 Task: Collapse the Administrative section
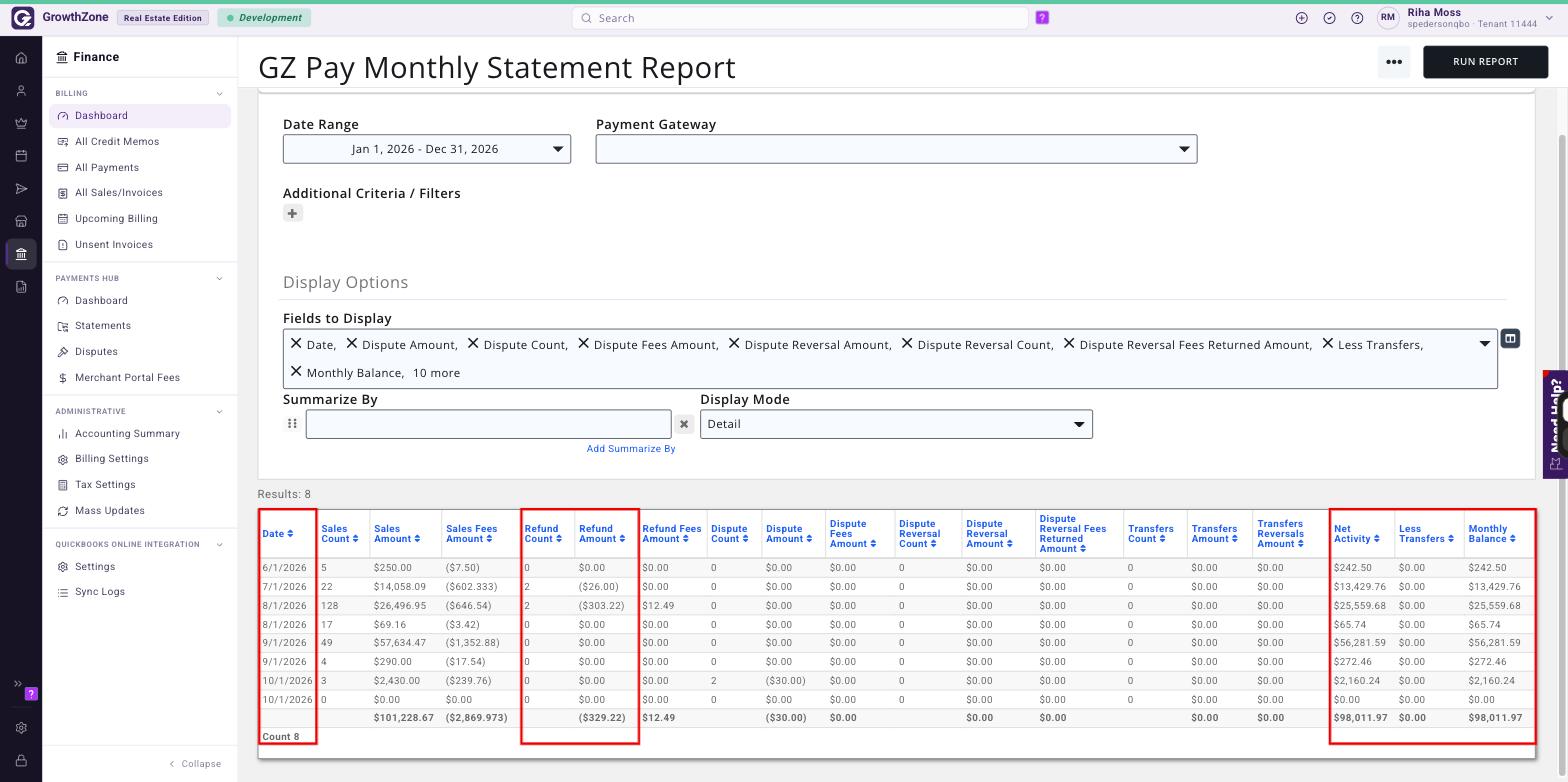pos(220,411)
